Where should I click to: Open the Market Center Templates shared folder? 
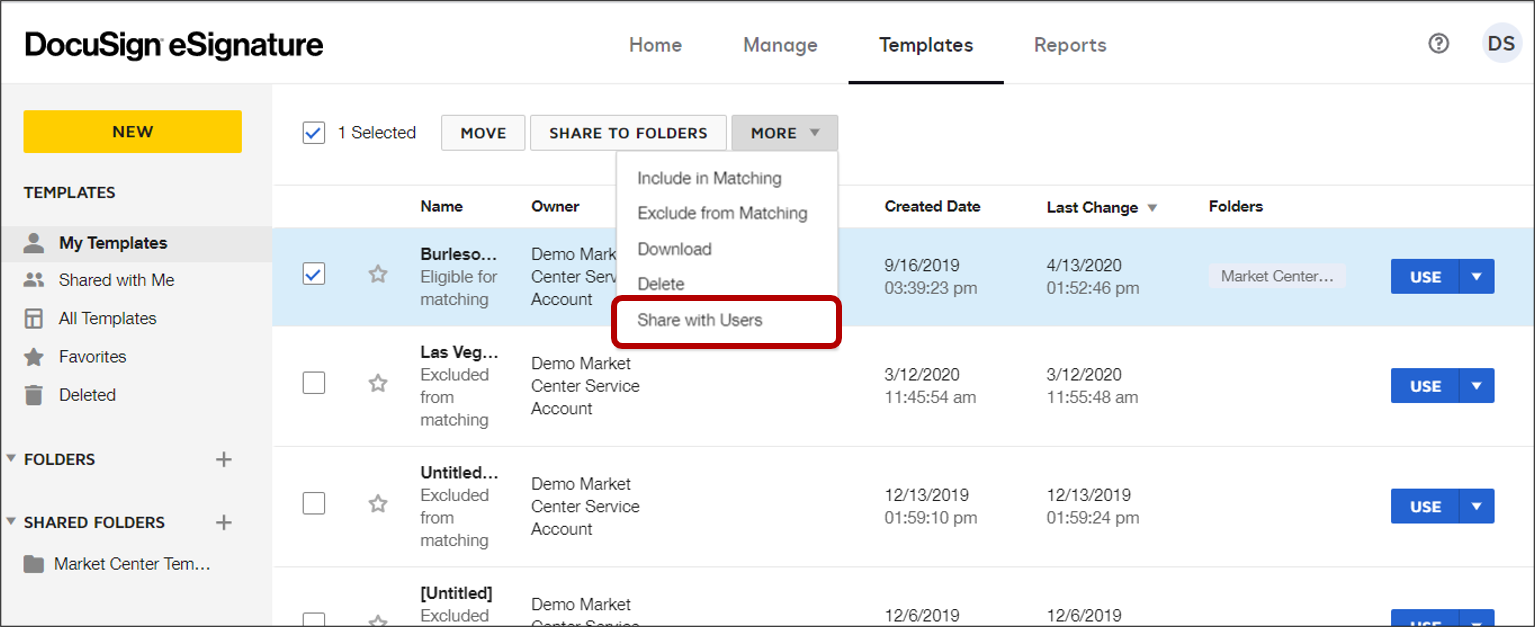click(x=132, y=564)
